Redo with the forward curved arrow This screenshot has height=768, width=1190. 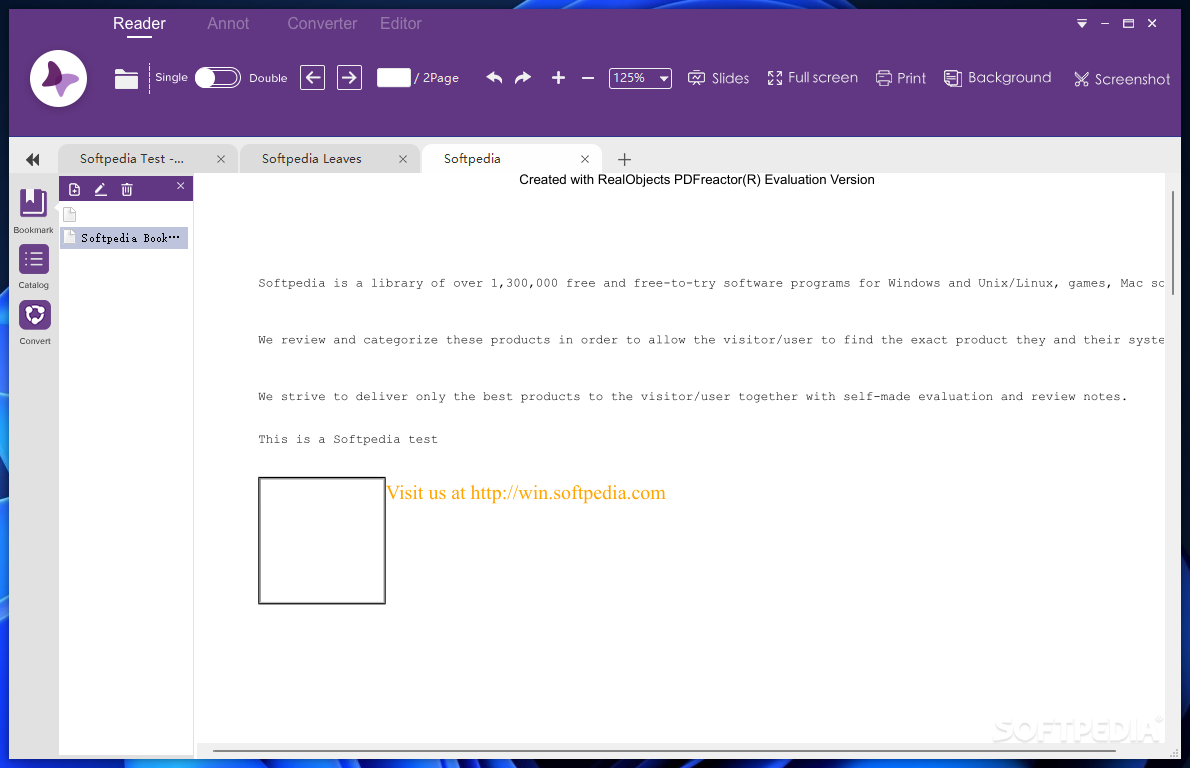523,77
